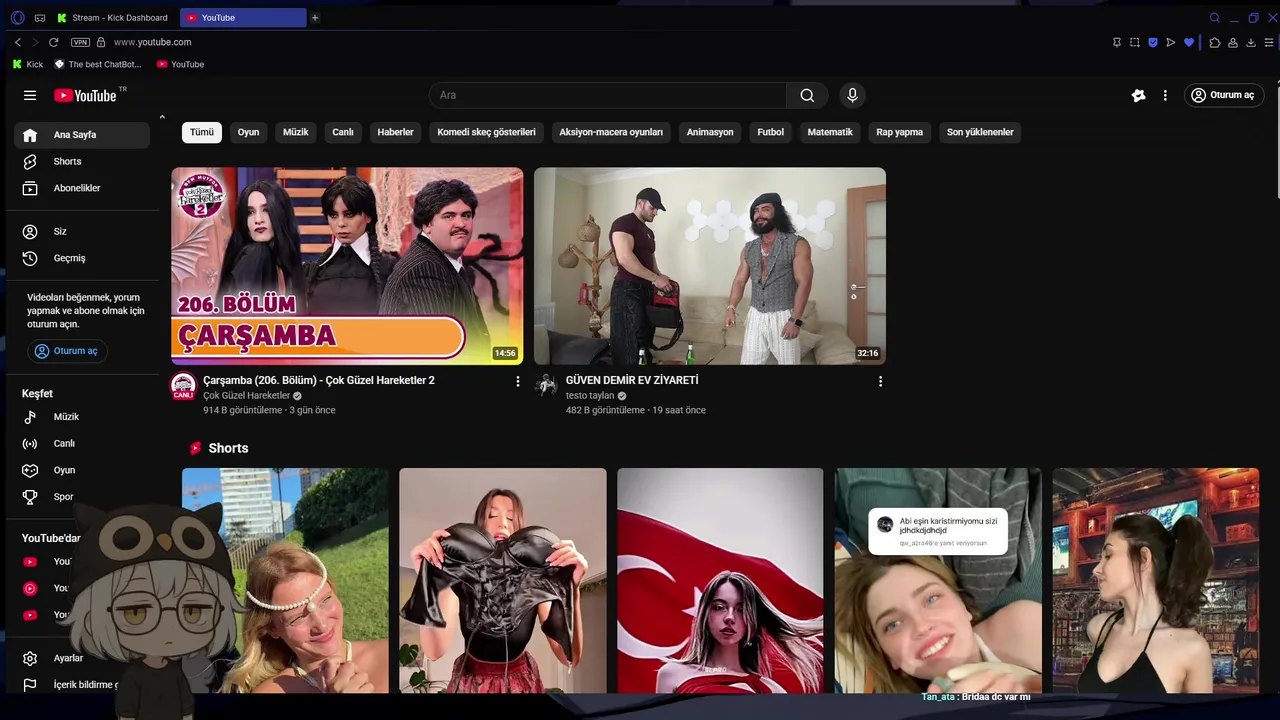Viewport: 1280px width, 720px height.
Task: Toggle the ad blocker shield
Action: pos(1153,42)
